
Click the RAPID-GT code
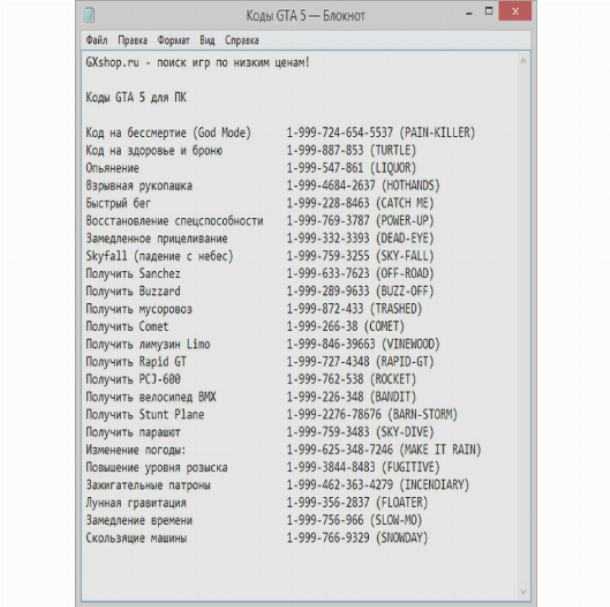(360, 361)
